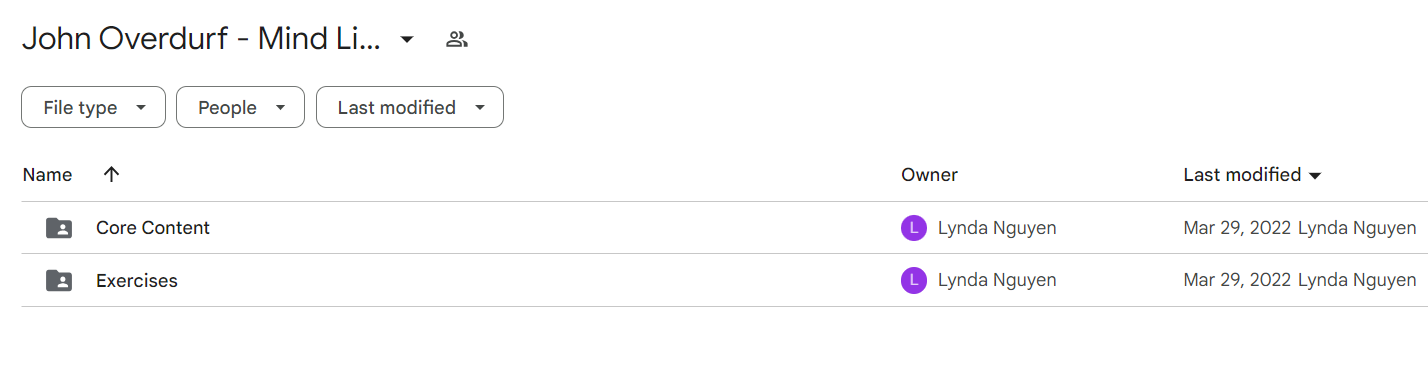Click owner name Lynda Nguyen for Exercises
1428x377 pixels.
click(997, 281)
